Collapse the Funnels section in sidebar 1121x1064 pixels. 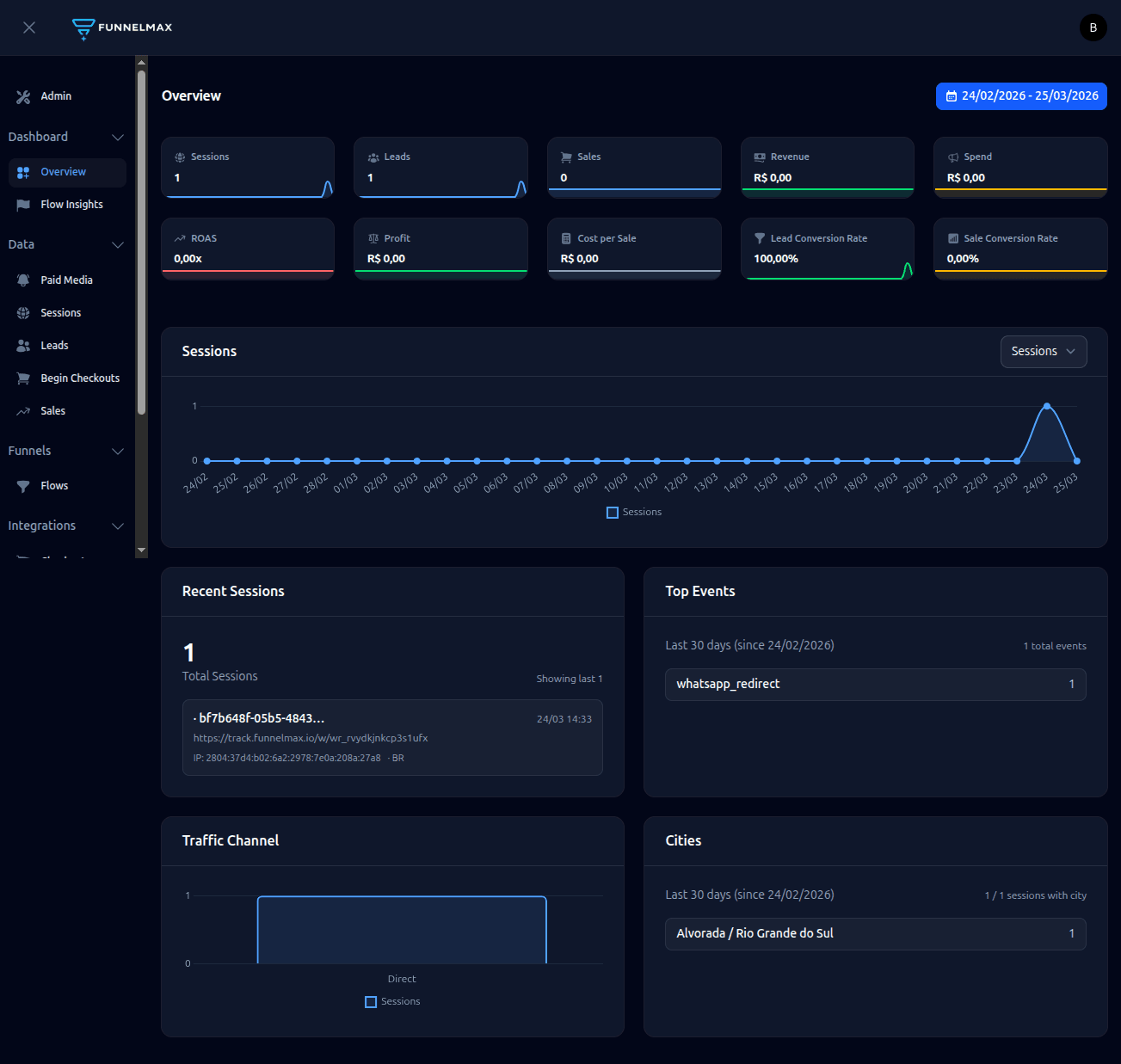[118, 451]
